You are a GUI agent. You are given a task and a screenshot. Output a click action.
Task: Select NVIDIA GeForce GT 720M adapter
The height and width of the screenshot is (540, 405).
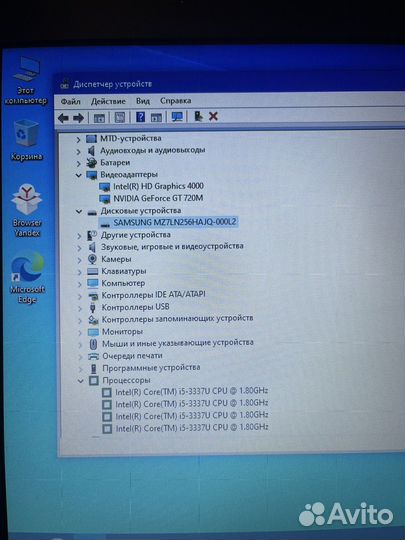coord(158,198)
